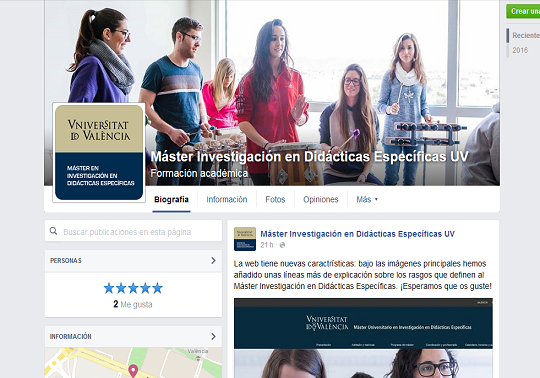Expand the PERSONAS section chevron

coord(214,261)
